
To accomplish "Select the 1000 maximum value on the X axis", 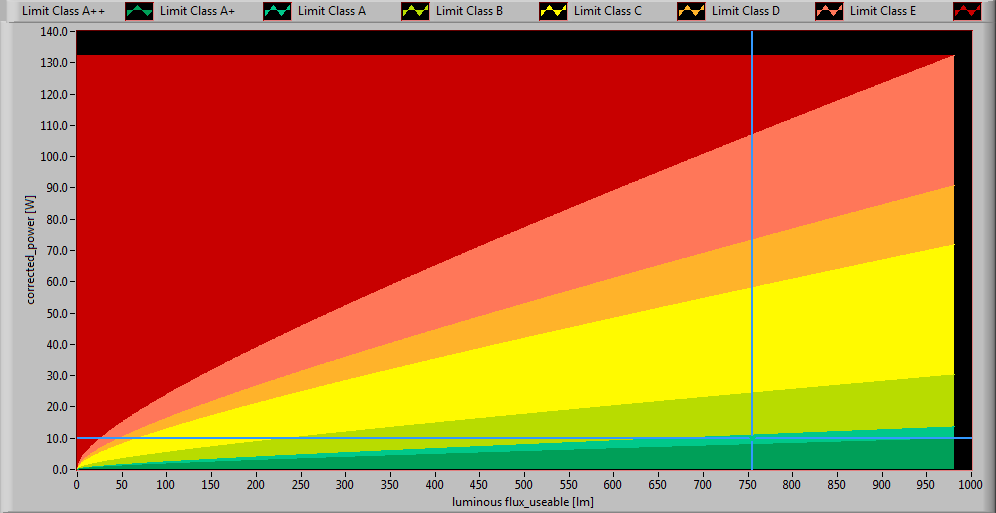I will (x=970, y=484).
